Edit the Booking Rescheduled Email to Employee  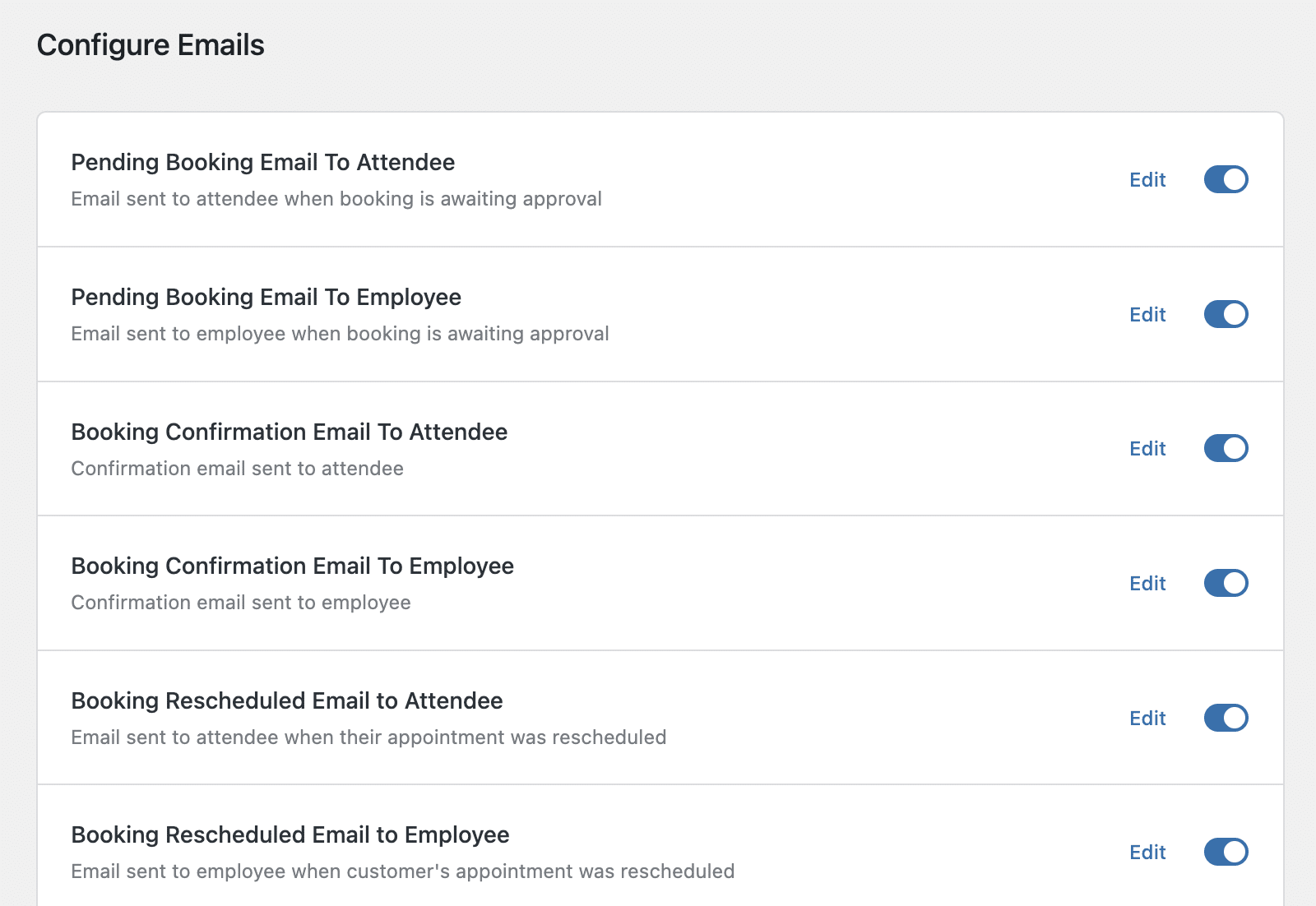tap(1147, 853)
